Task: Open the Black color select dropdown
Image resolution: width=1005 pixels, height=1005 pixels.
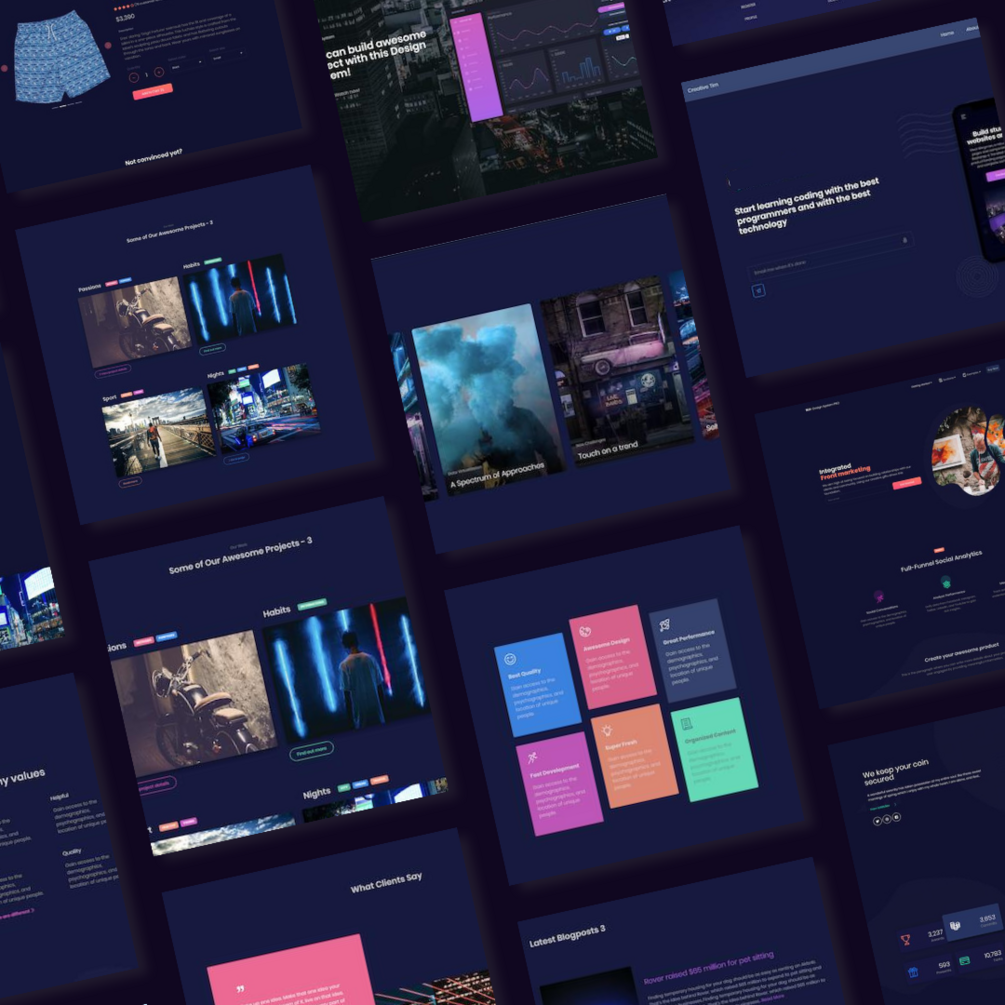Action: tap(186, 65)
